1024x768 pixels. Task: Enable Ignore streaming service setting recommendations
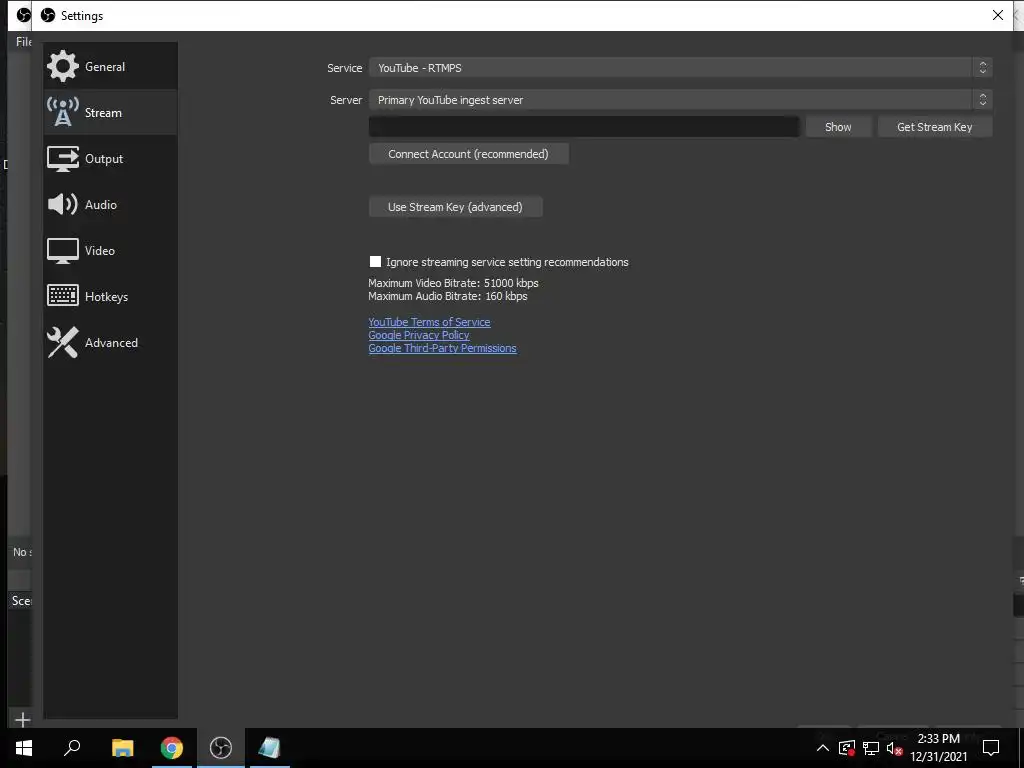pyautogui.click(x=375, y=261)
